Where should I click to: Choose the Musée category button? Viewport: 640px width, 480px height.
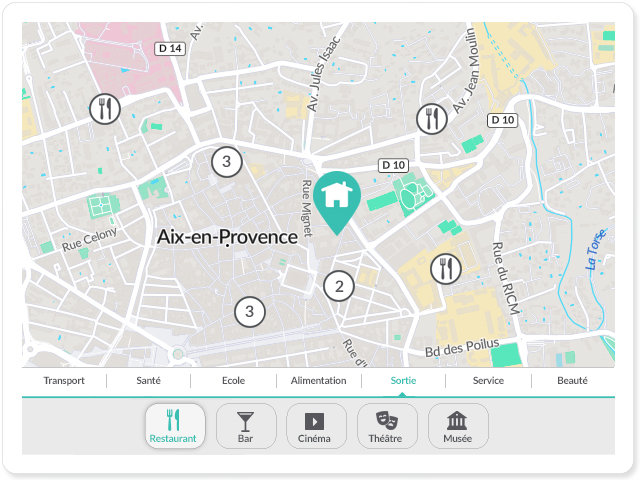coord(458,426)
